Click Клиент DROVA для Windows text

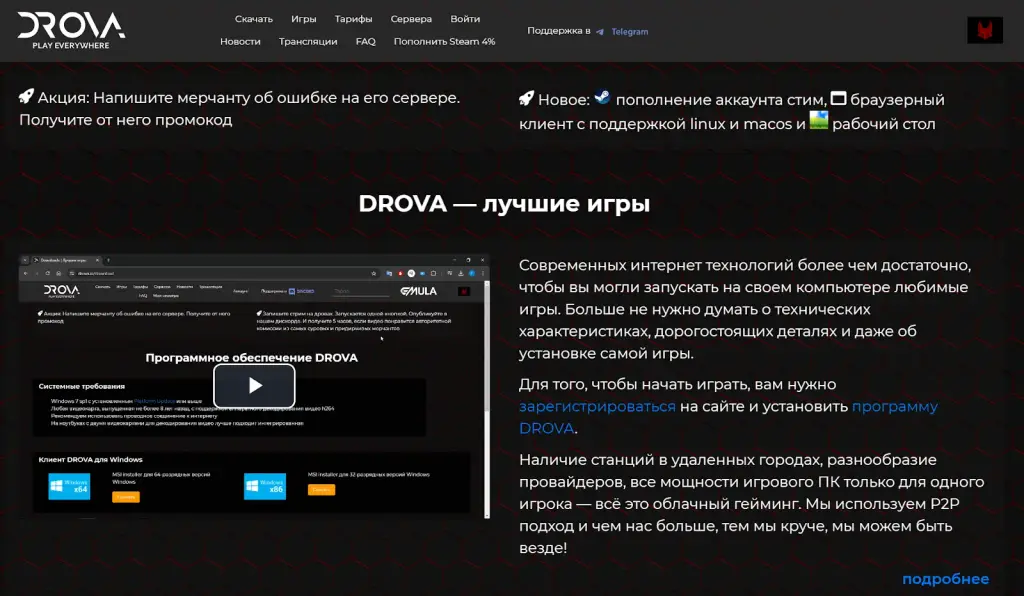point(90,460)
